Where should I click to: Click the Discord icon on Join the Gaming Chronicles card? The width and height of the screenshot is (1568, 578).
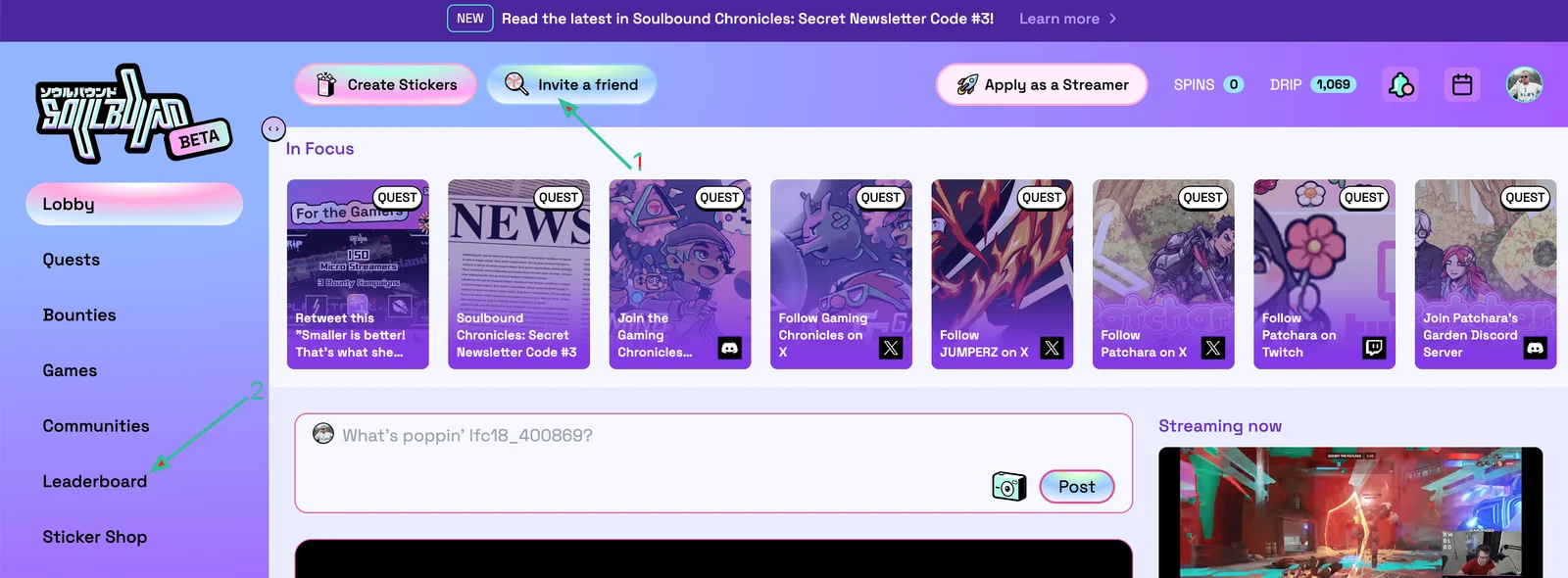(x=729, y=348)
